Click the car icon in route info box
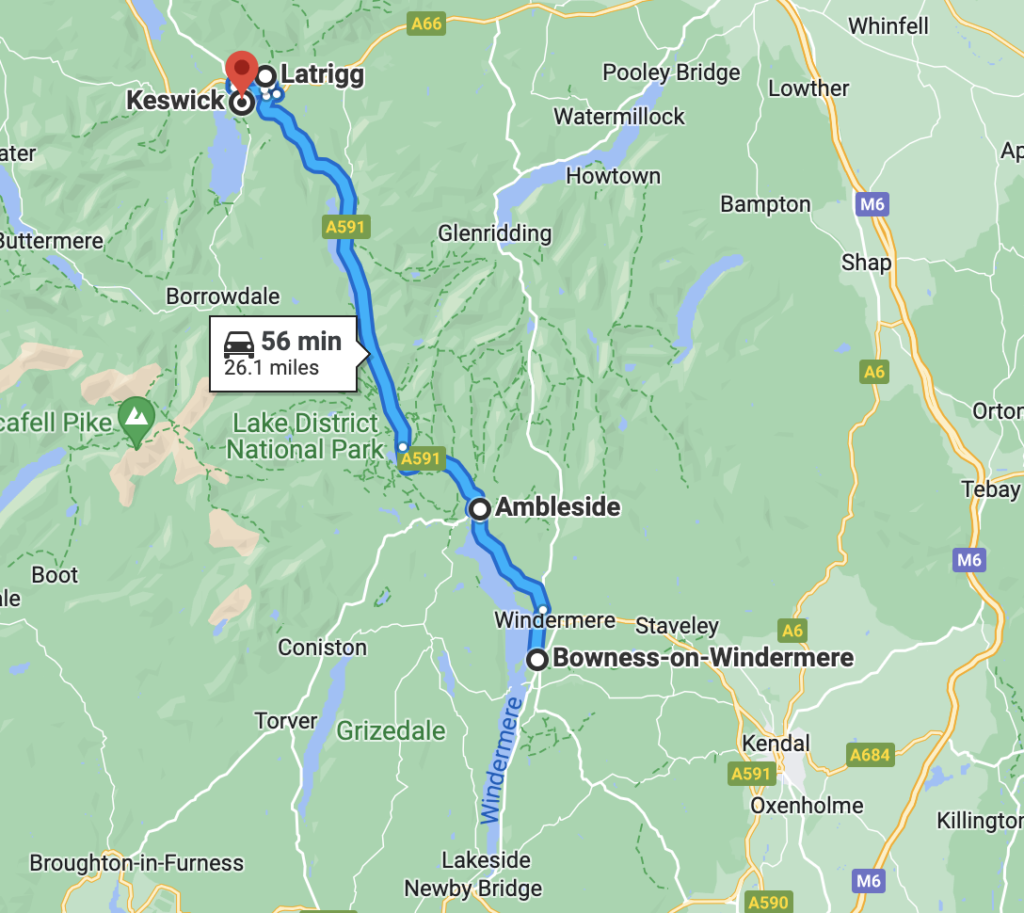This screenshot has height=913, width=1024. point(239,344)
